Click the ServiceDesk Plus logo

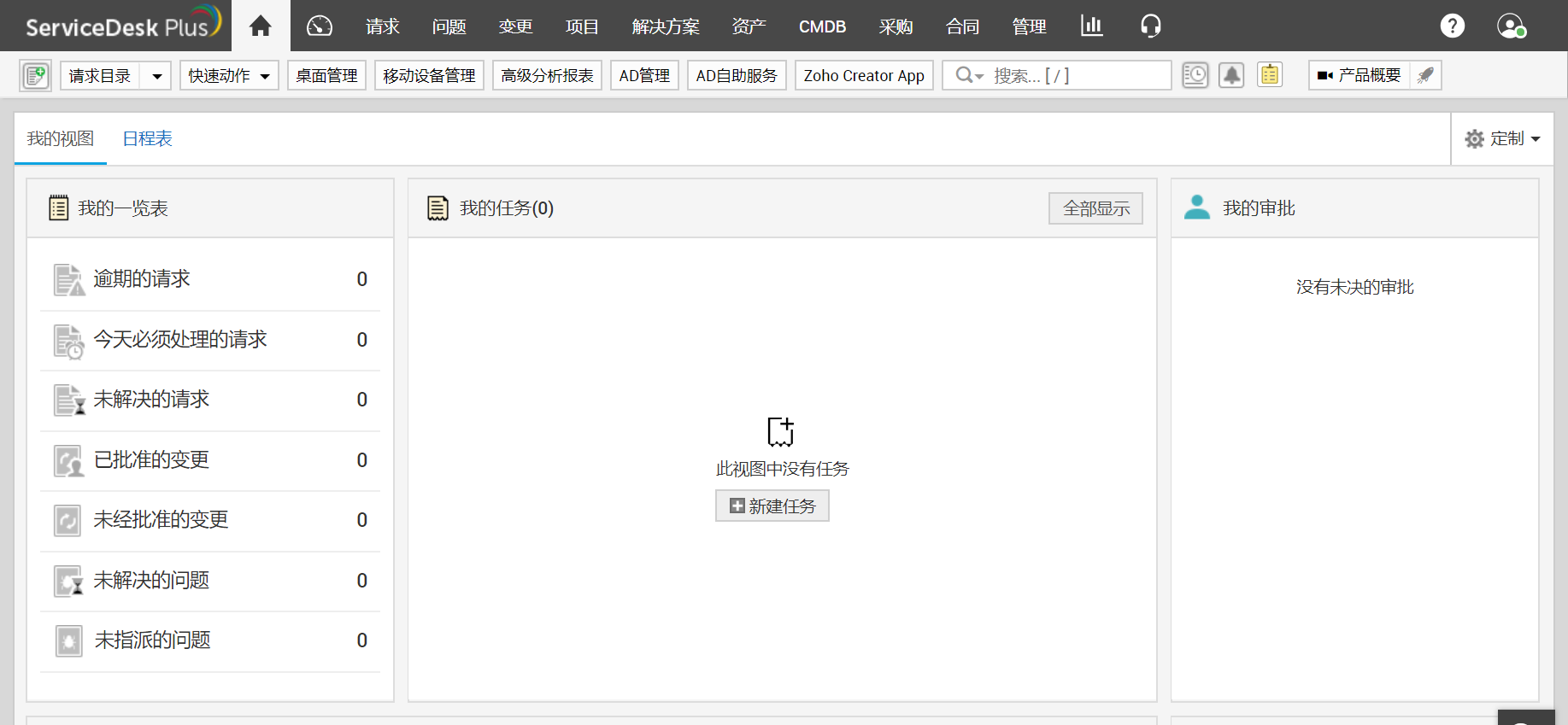pyautogui.click(x=123, y=24)
